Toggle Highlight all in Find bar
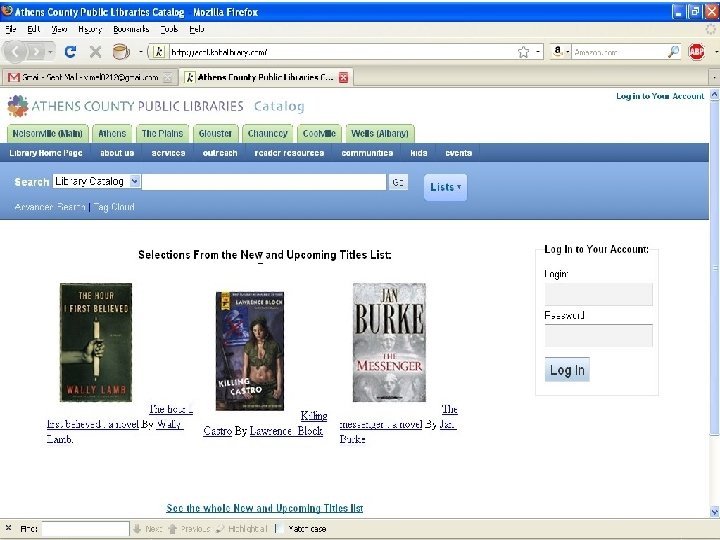 click(241, 529)
